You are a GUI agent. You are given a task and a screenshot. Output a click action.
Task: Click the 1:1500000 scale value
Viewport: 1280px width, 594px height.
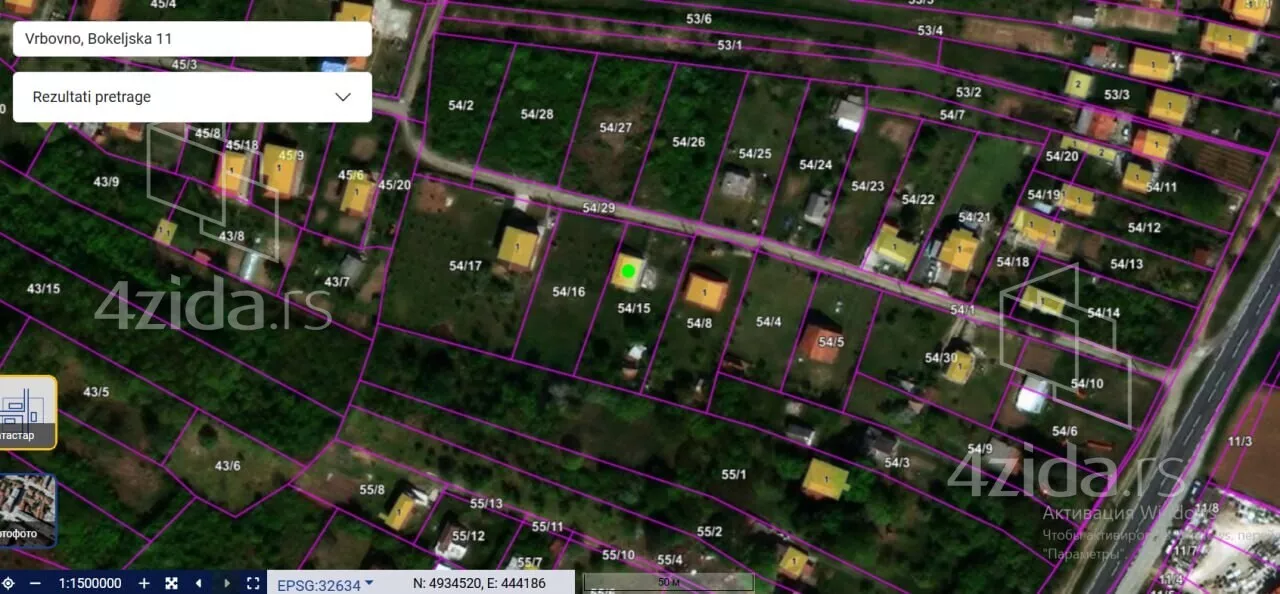(x=90, y=583)
